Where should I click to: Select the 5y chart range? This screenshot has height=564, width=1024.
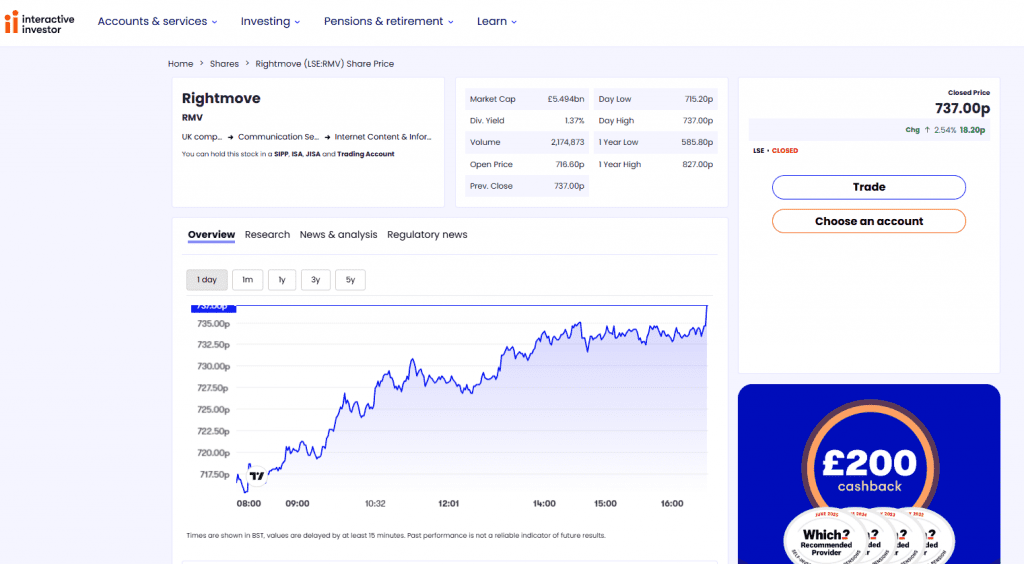pyautogui.click(x=350, y=280)
